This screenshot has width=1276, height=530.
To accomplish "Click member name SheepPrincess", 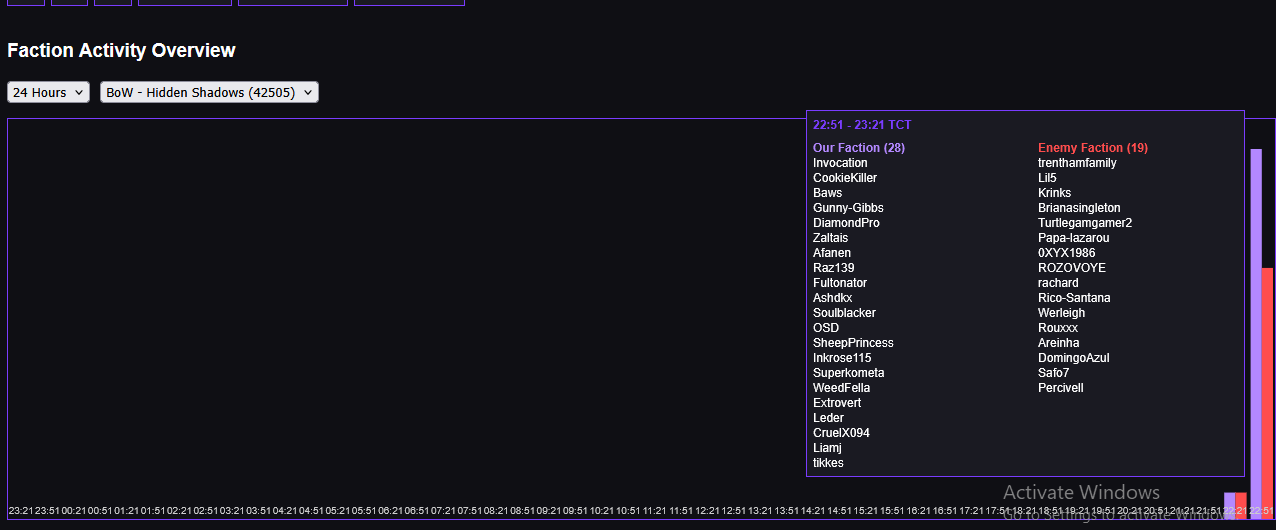I will [x=853, y=343].
